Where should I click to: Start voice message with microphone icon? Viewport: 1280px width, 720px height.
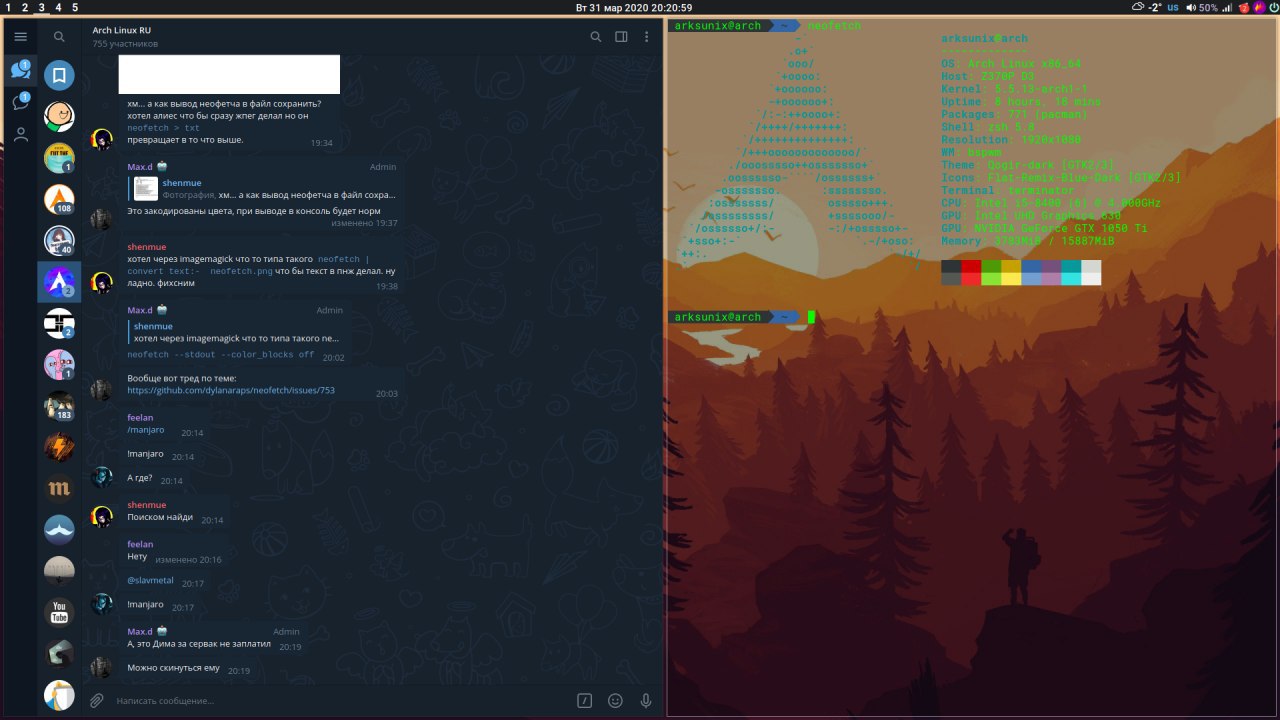point(646,701)
